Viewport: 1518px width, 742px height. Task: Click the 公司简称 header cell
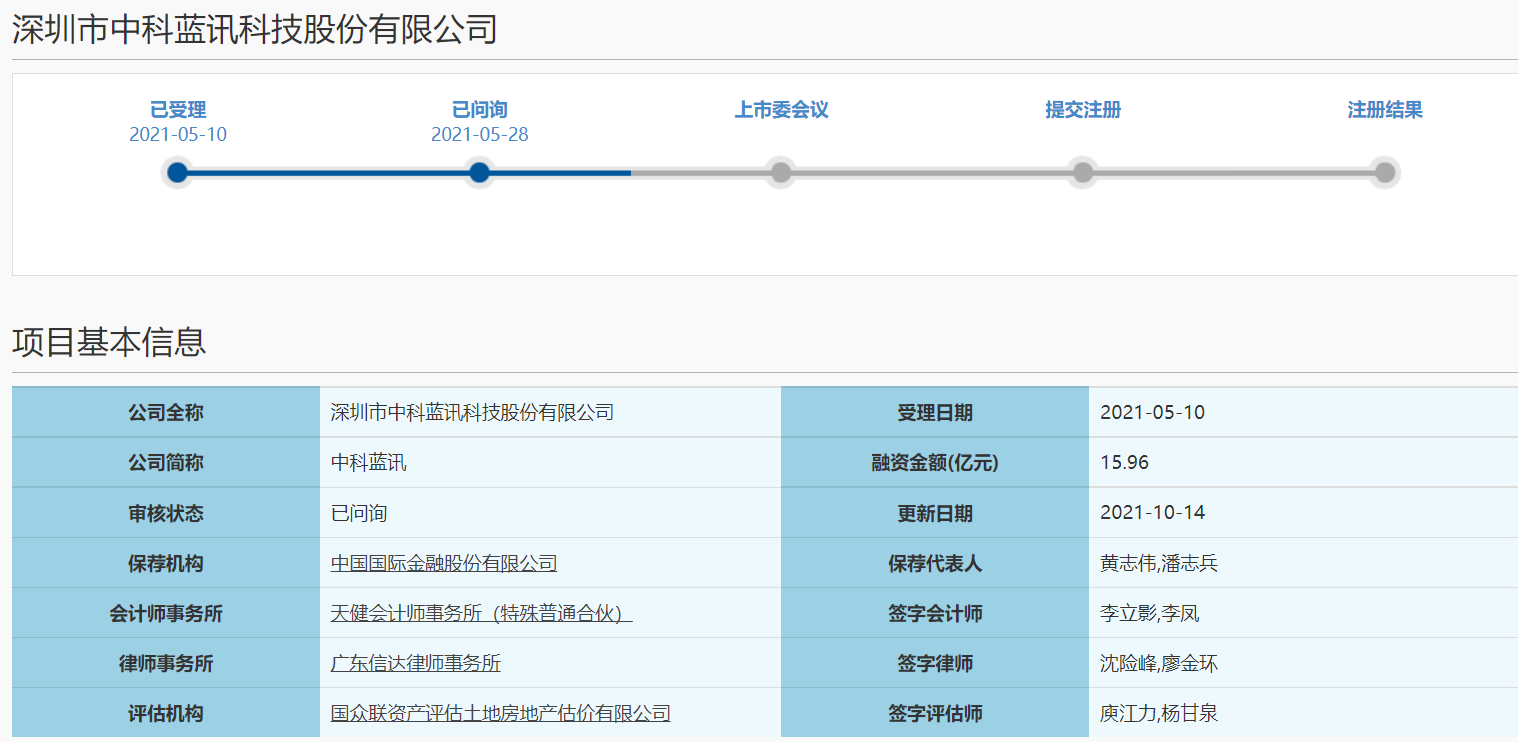pyautogui.click(x=166, y=463)
